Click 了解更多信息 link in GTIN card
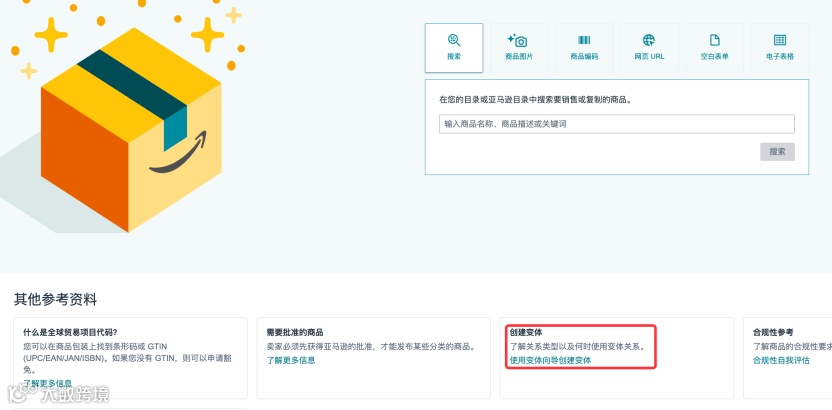 (x=48, y=382)
